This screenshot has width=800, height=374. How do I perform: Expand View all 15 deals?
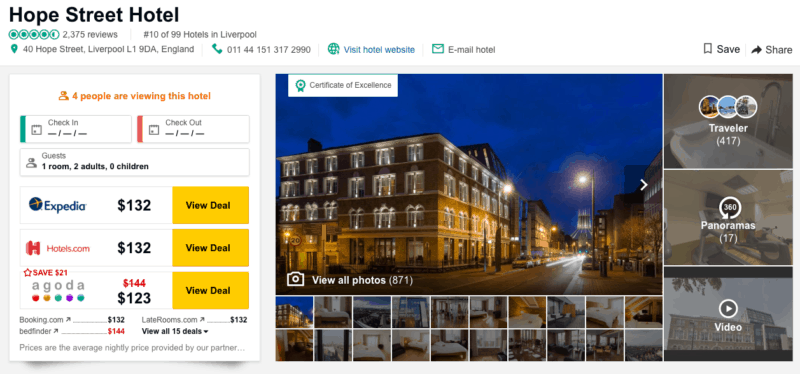tap(175, 331)
